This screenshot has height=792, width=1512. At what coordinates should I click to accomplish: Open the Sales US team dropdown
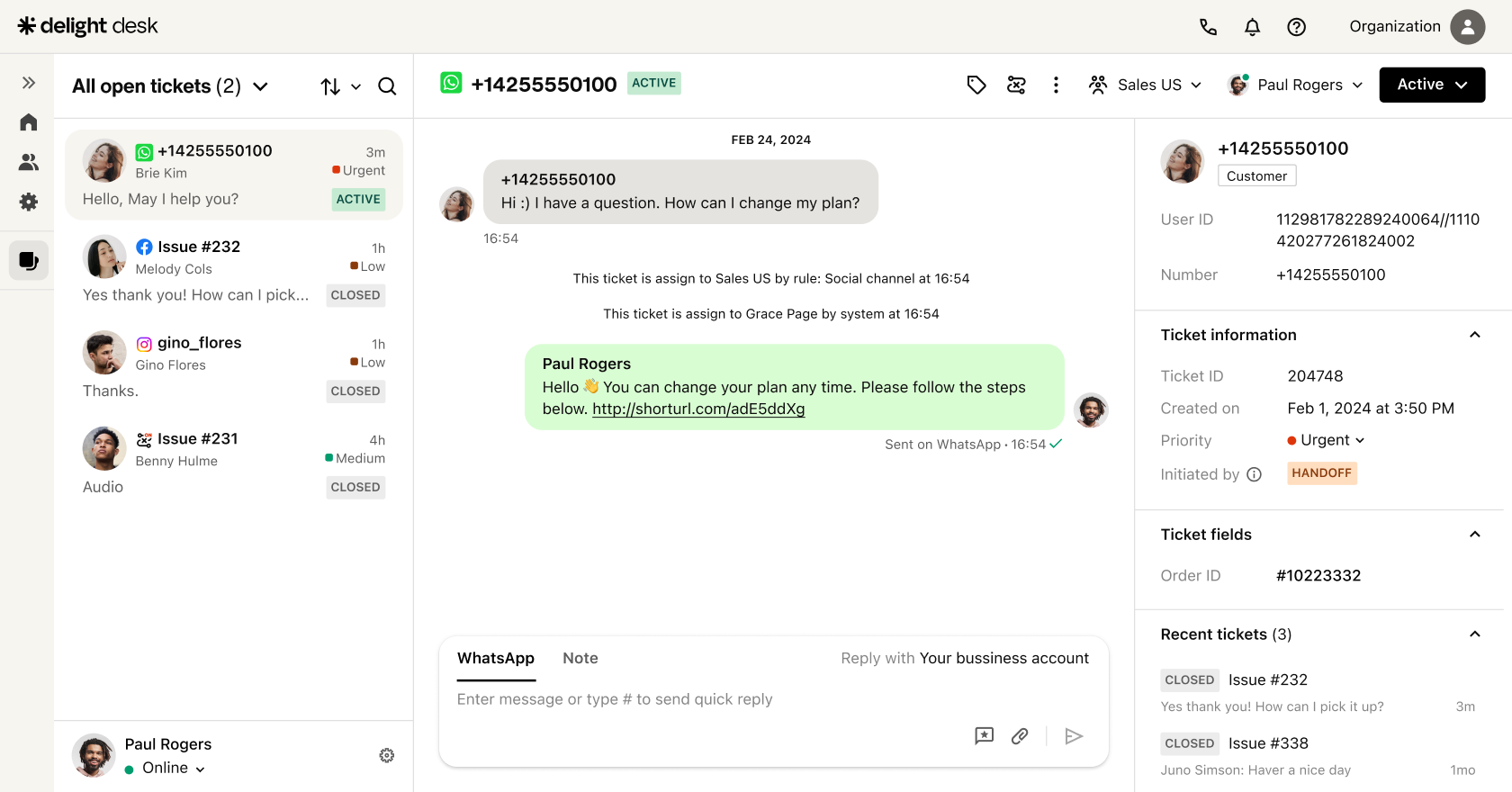pyautogui.click(x=1145, y=85)
